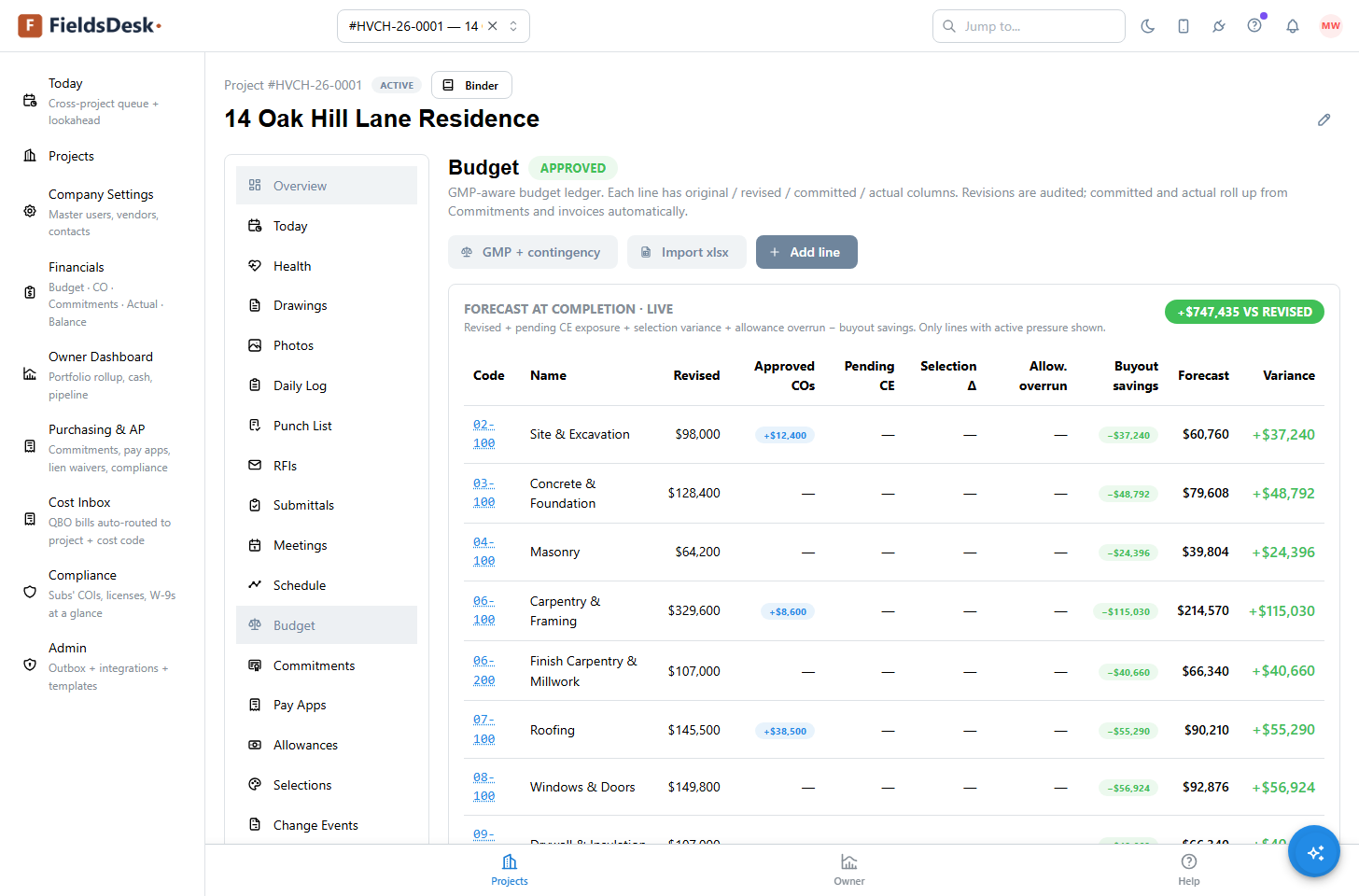Open cost code 07-100 link

483,729
